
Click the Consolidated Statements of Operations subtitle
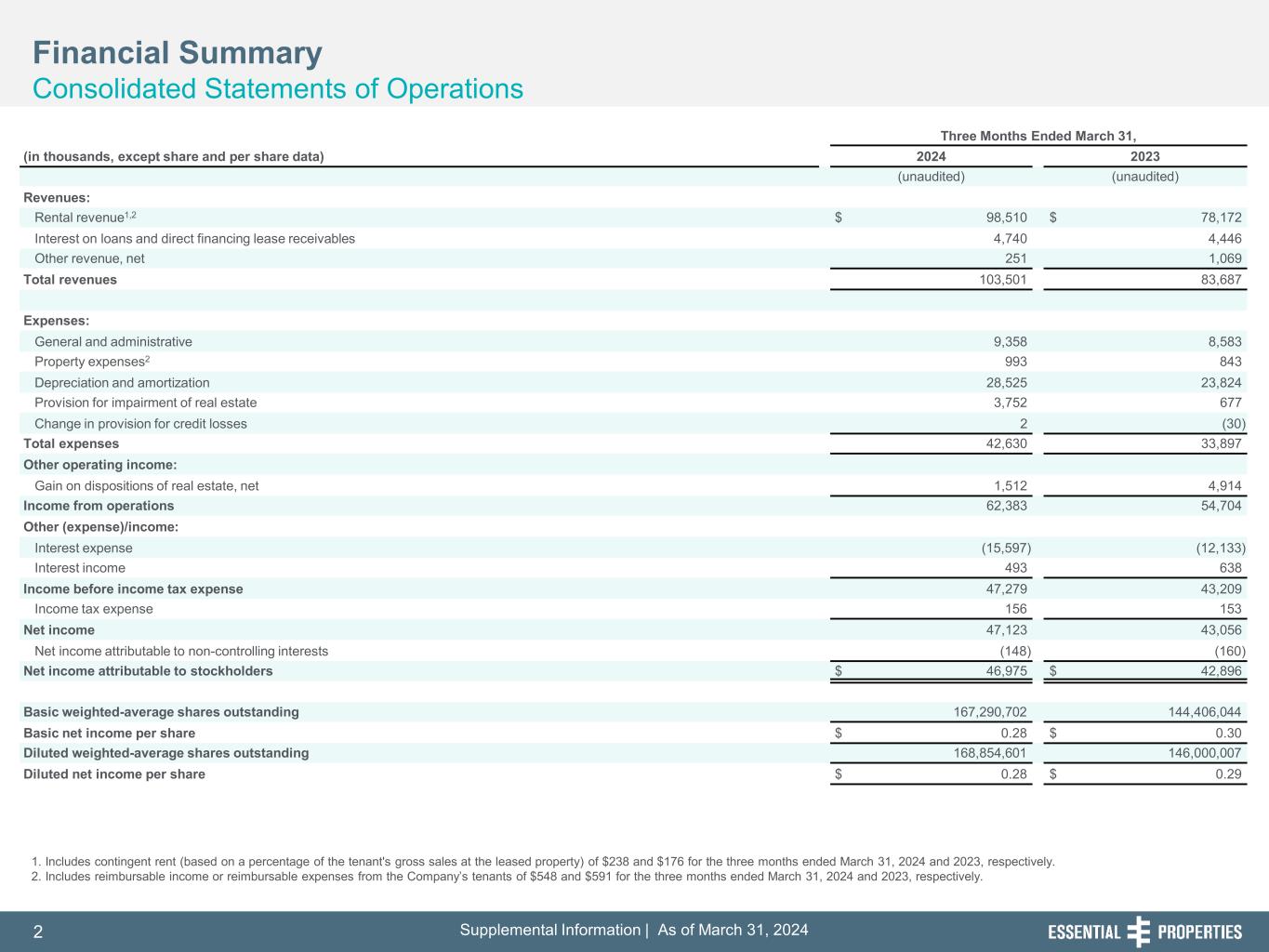[278, 89]
